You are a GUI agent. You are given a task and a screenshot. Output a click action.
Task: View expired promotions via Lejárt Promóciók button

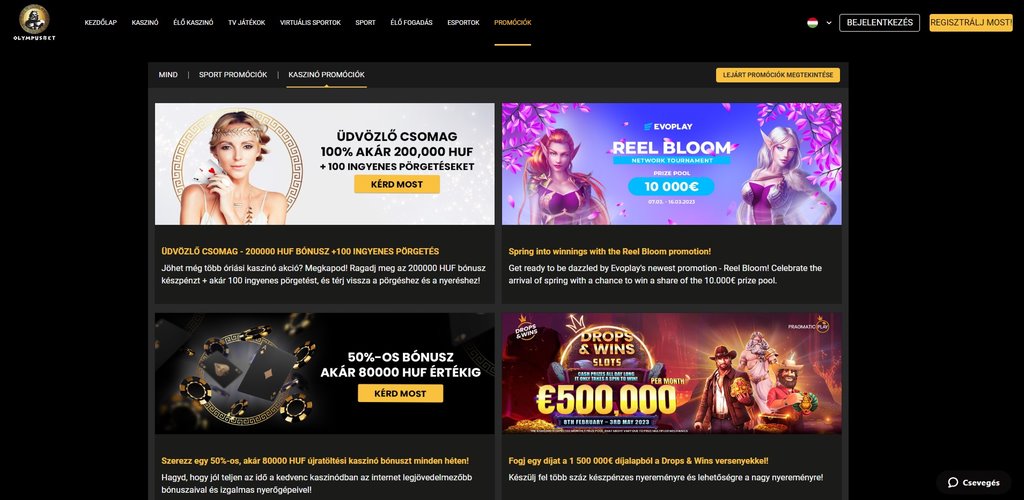778,75
